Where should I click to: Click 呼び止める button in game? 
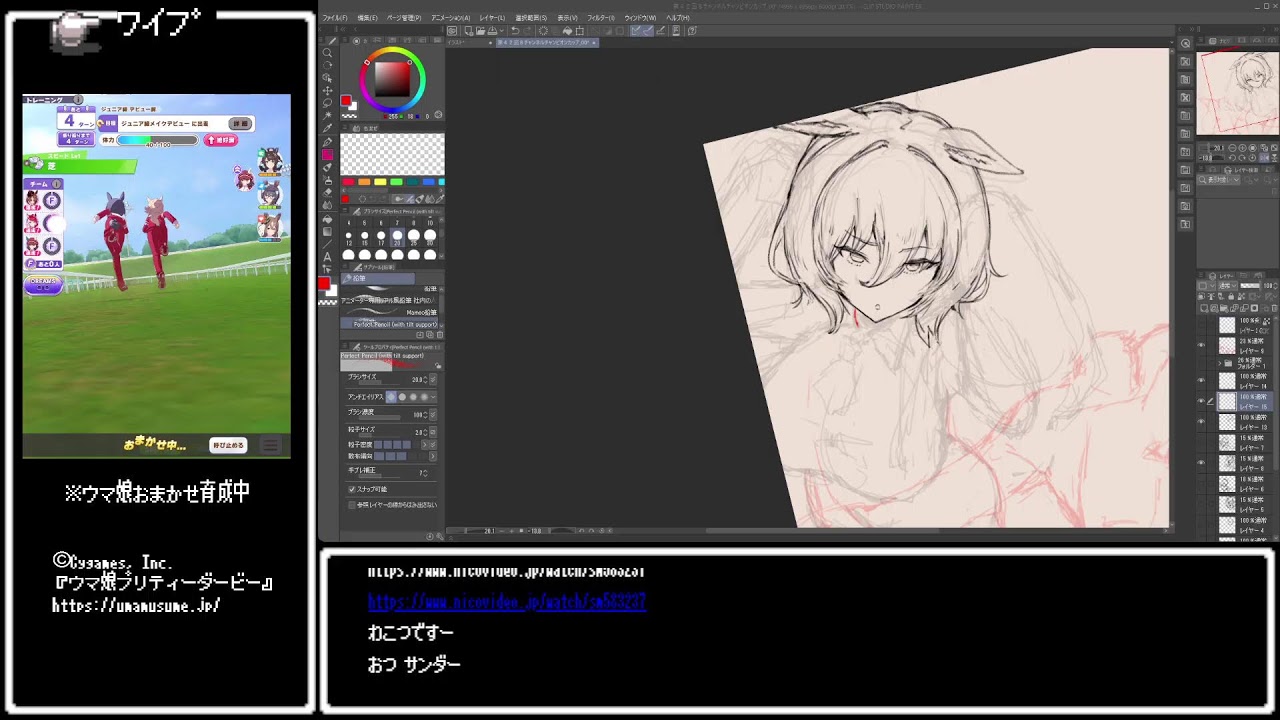pos(228,445)
